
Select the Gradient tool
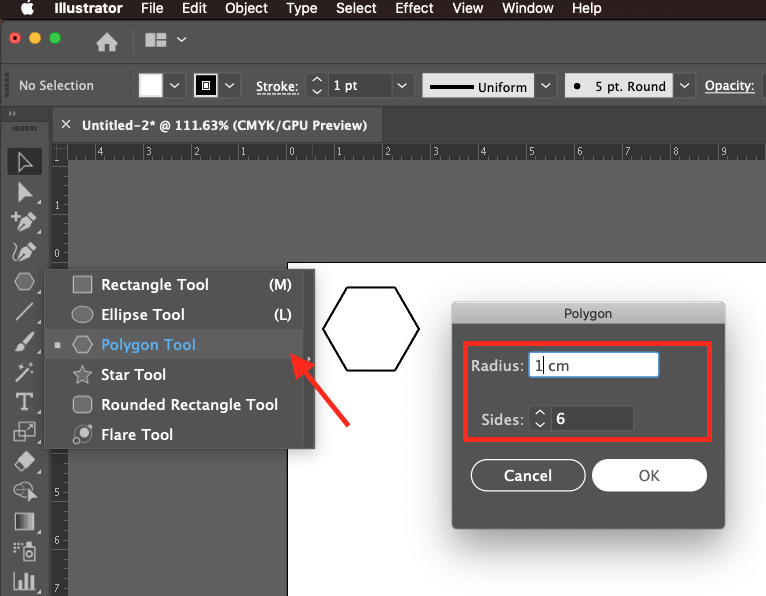[x=24, y=521]
